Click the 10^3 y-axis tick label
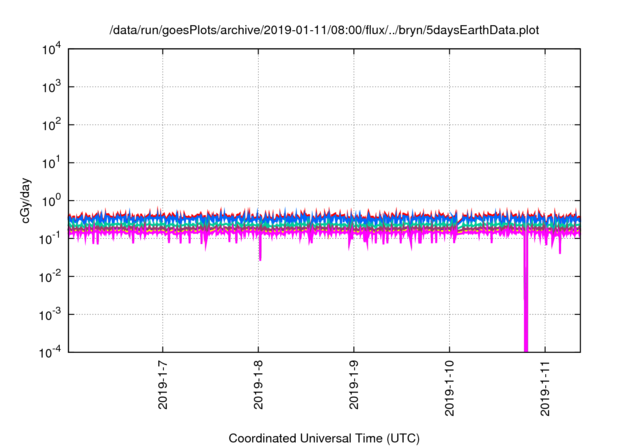The image size is (640, 448). click(51, 87)
